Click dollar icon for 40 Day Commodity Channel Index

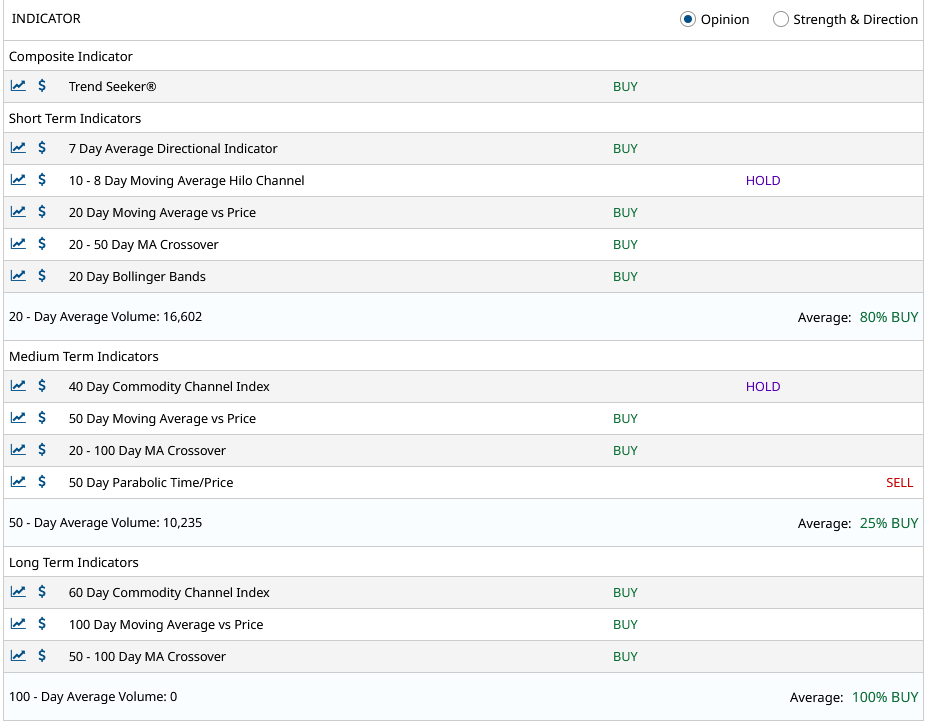coord(42,386)
